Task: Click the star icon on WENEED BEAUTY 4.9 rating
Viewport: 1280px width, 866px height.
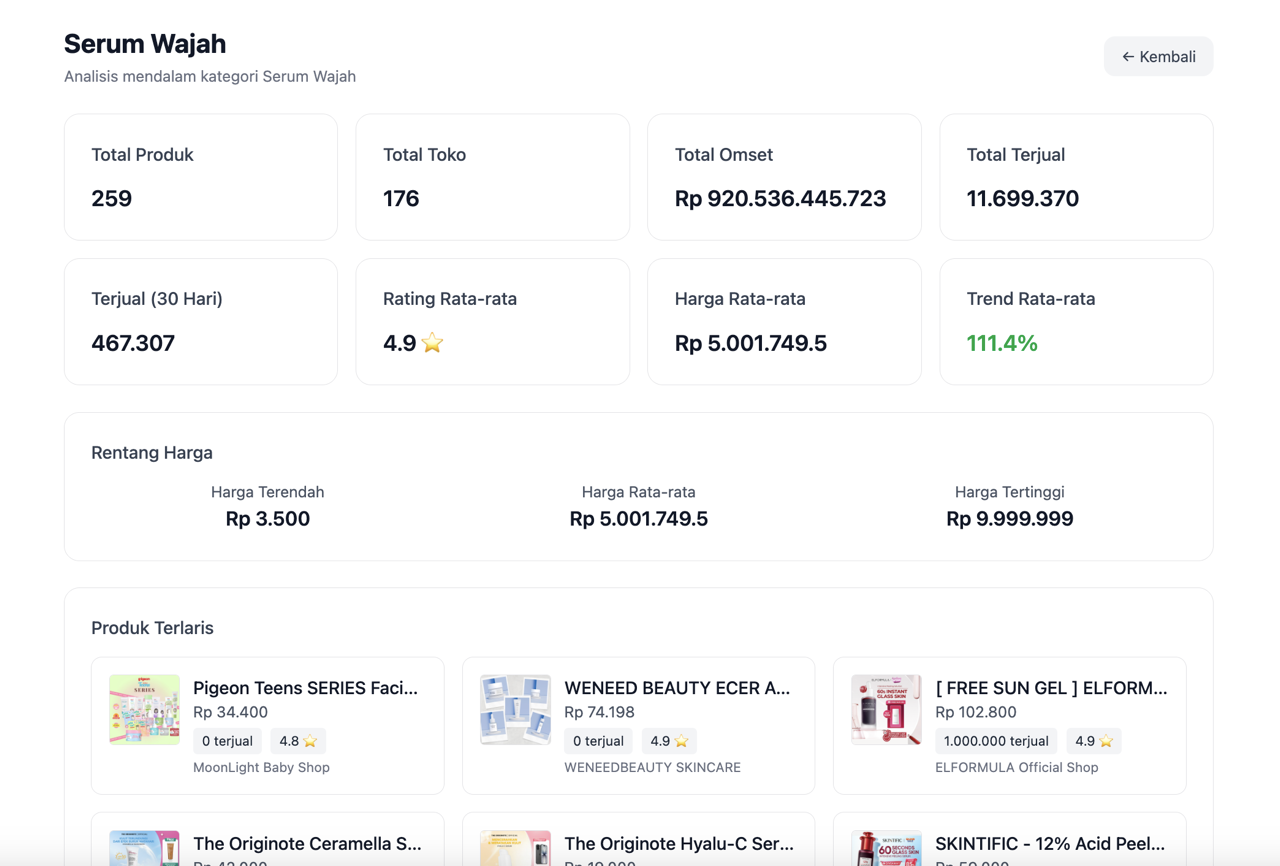Action: point(681,741)
